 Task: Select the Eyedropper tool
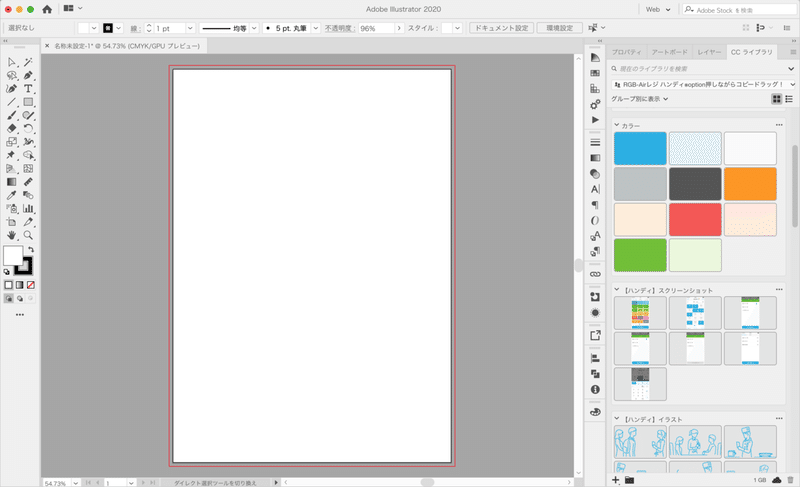pyautogui.click(x=11, y=195)
